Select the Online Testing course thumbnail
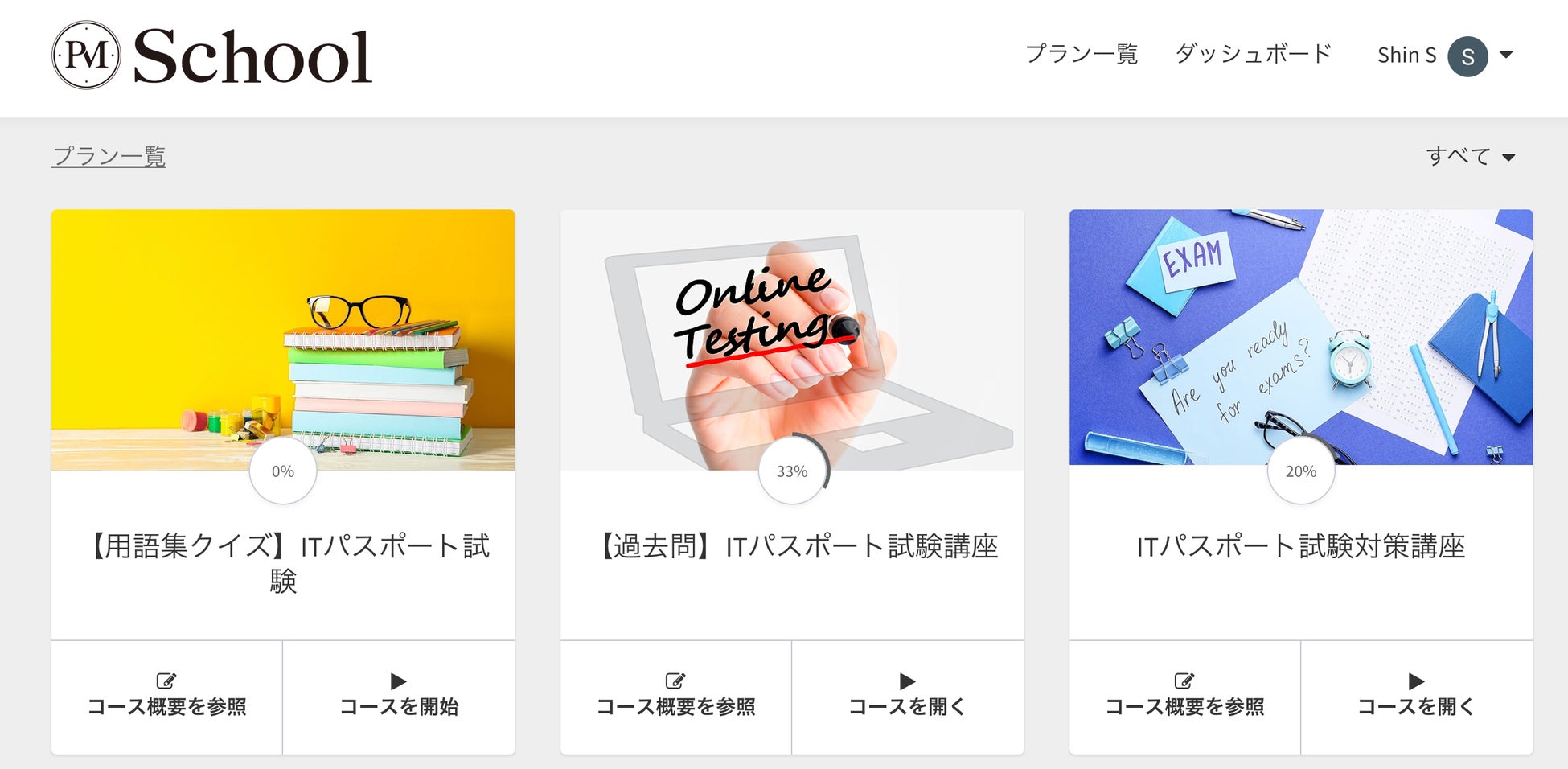This screenshot has height=769, width=1568. pyautogui.click(x=792, y=339)
